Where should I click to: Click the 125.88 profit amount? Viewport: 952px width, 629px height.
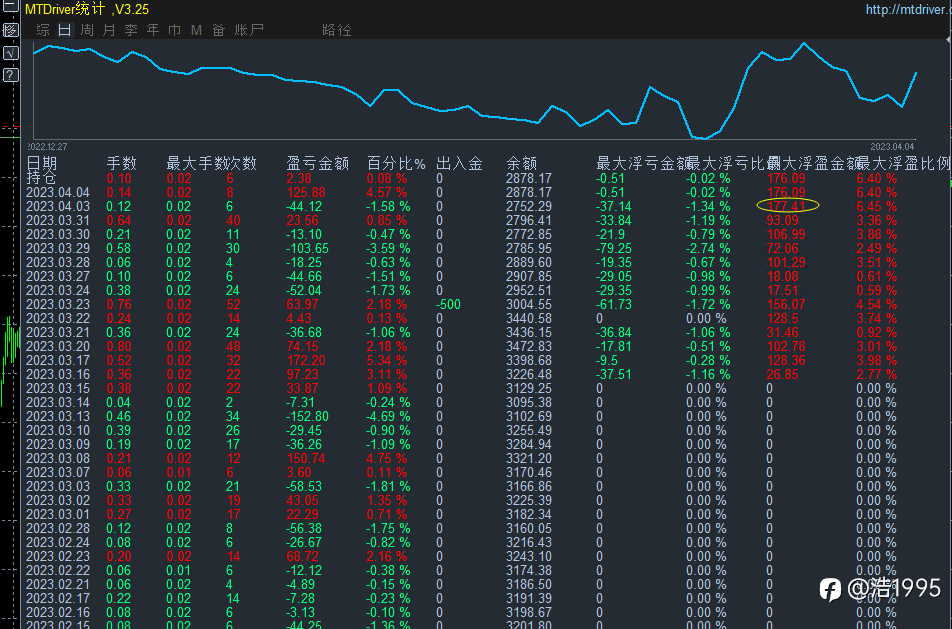click(305, 192)
